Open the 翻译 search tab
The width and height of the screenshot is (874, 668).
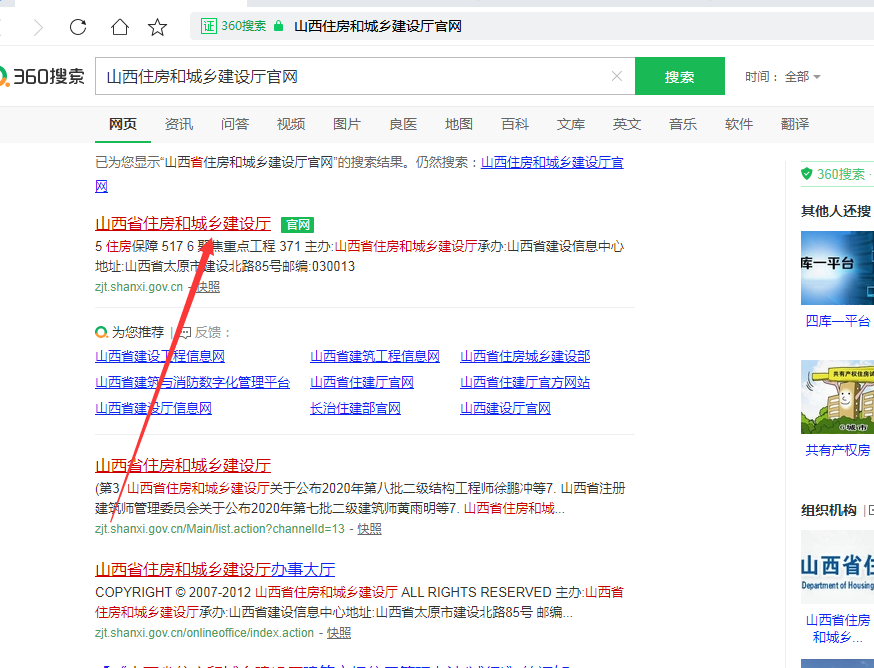795,124
